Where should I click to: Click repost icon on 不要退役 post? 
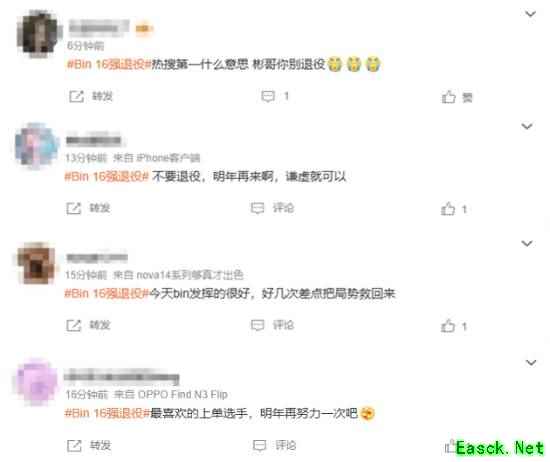74,208
